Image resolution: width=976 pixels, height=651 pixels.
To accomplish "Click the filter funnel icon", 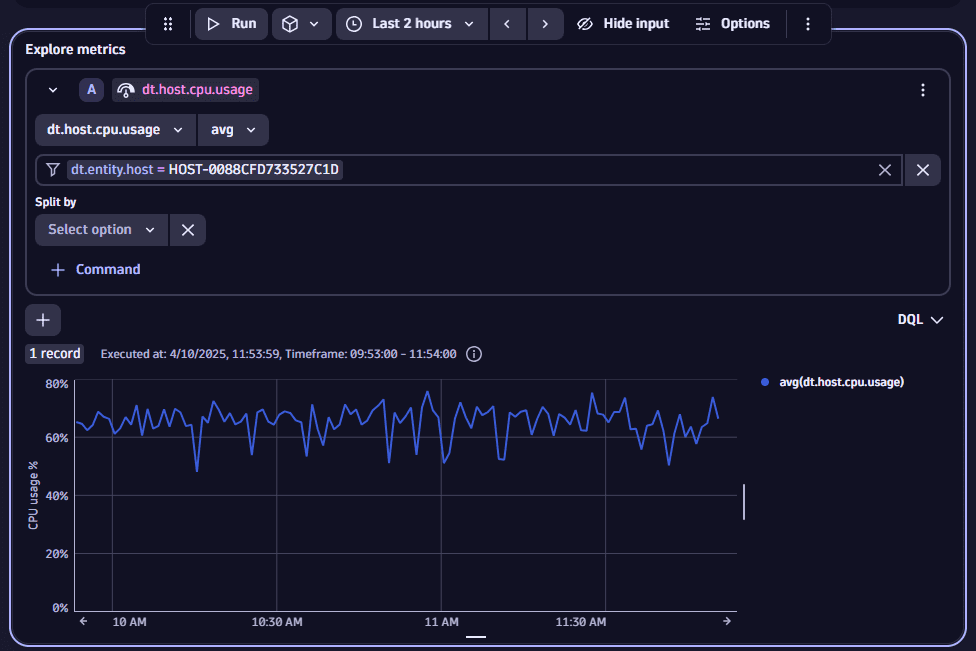I will 53,170.
